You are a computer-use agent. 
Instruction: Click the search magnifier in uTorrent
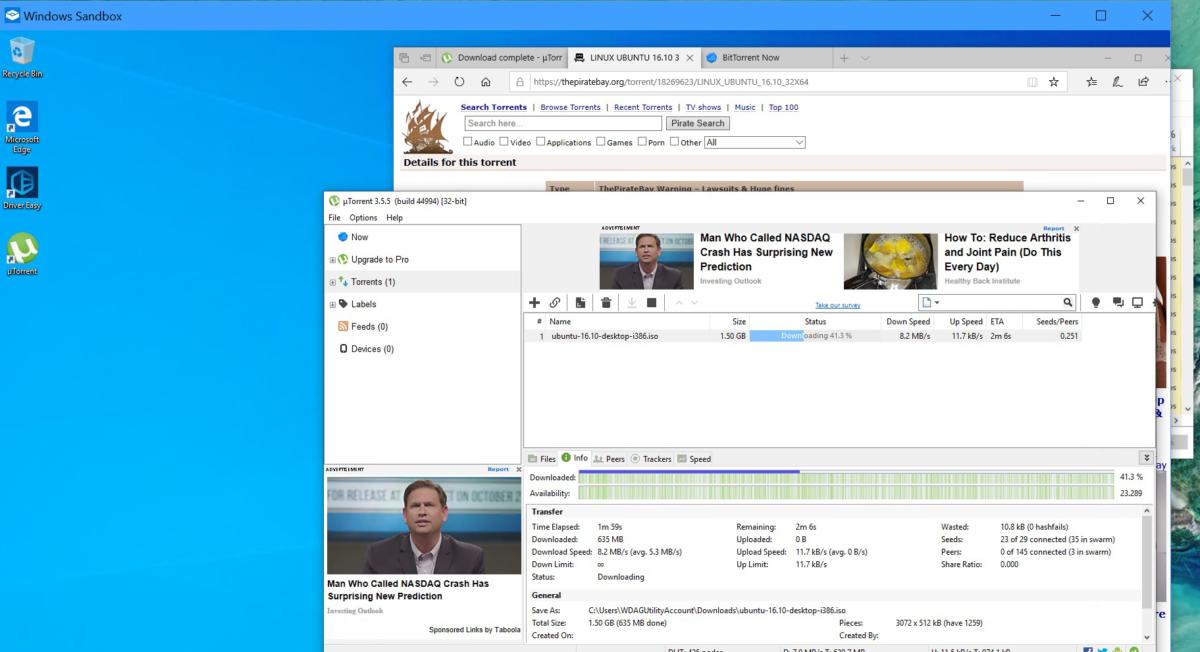click(x=1068, y=302)
